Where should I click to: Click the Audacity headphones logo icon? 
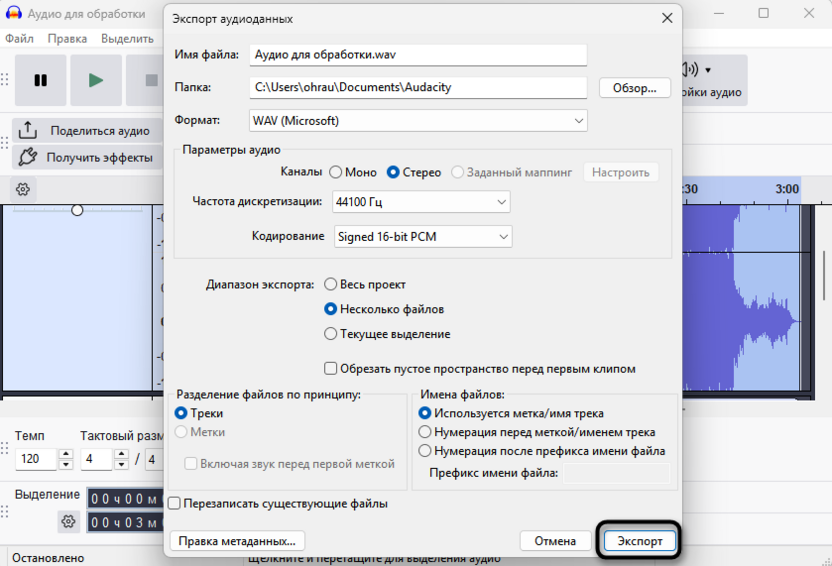pyautogui.click(x=13, y=13)
